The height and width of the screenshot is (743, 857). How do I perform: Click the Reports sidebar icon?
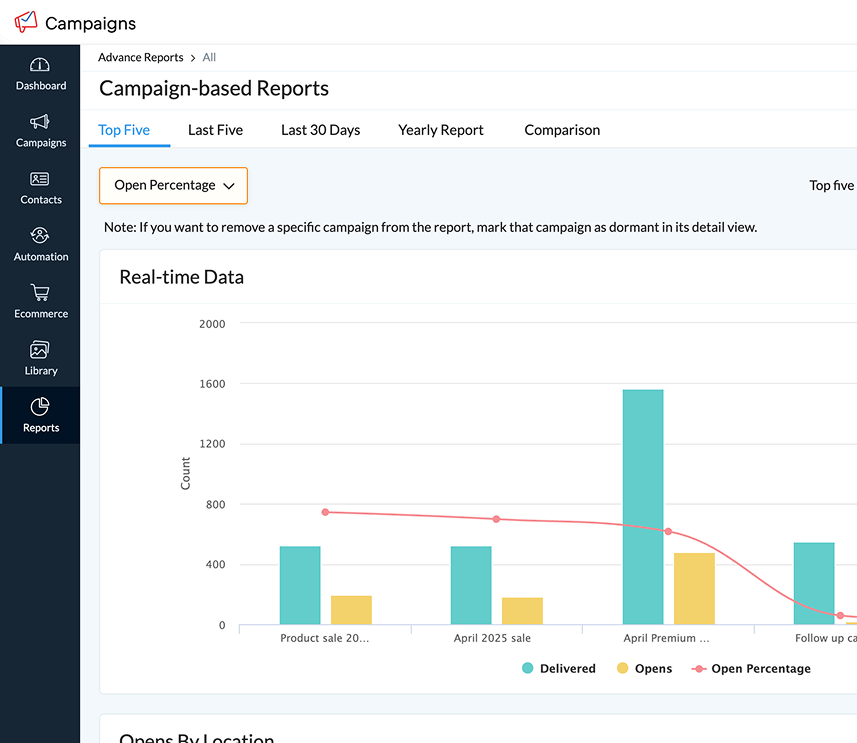pos(40,415)
